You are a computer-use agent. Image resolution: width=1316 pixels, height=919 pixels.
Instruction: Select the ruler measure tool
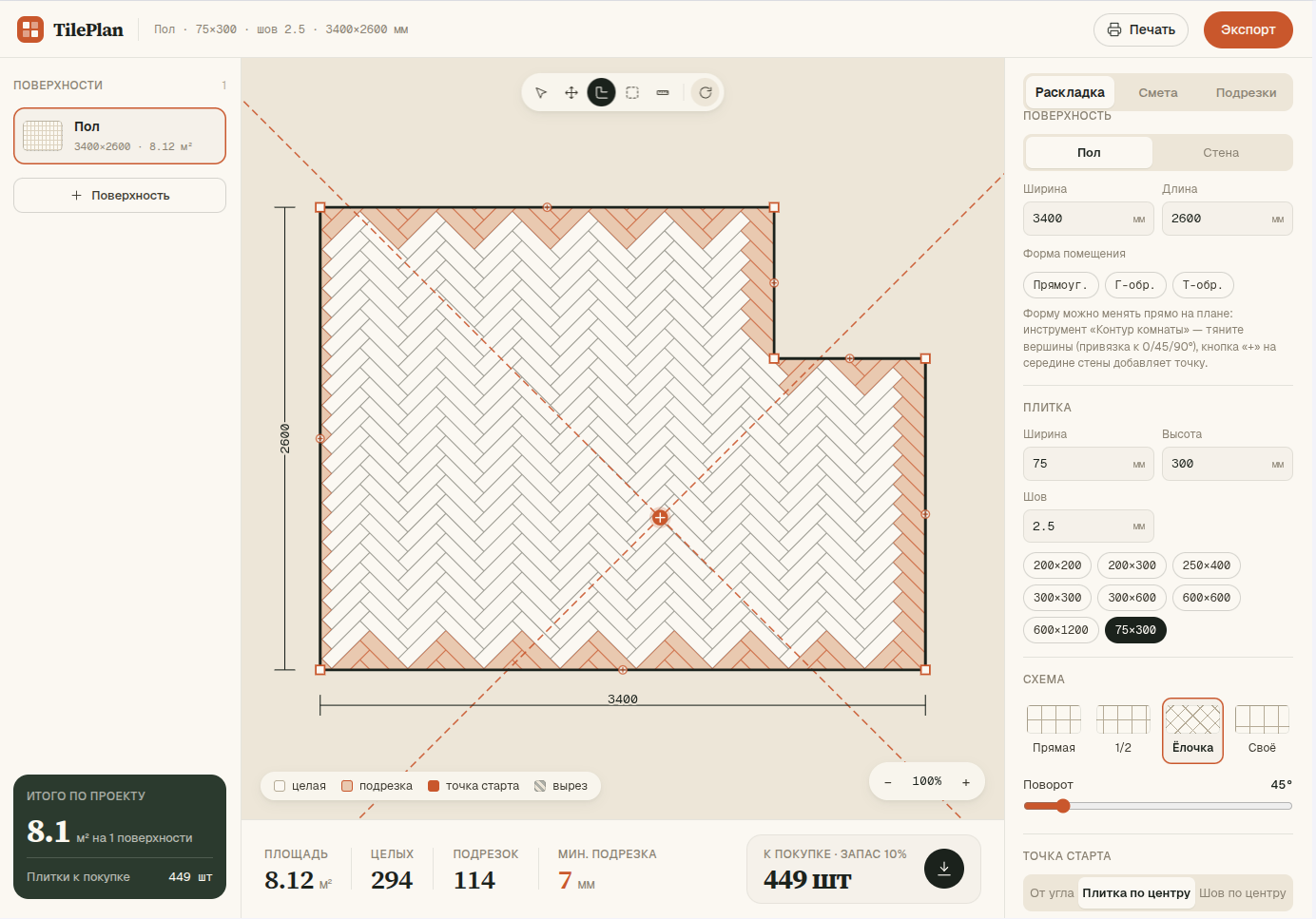tap(663, 92)
